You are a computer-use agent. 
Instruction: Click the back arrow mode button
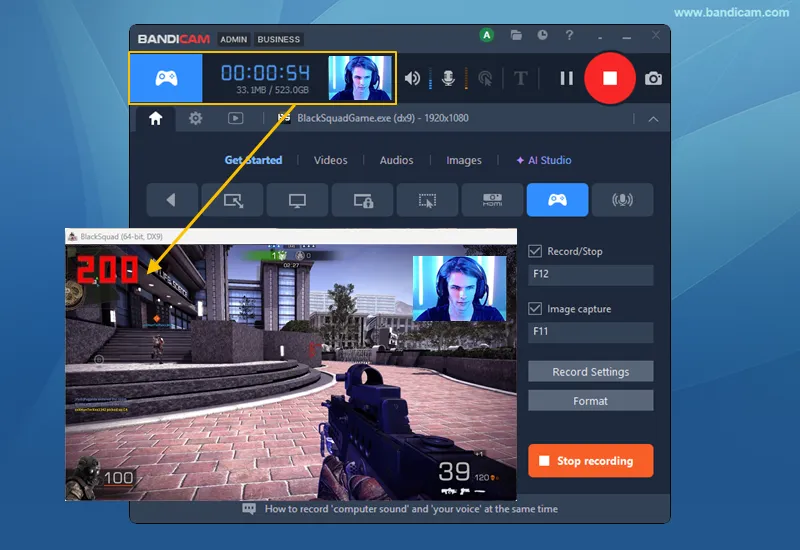(172, 199)
